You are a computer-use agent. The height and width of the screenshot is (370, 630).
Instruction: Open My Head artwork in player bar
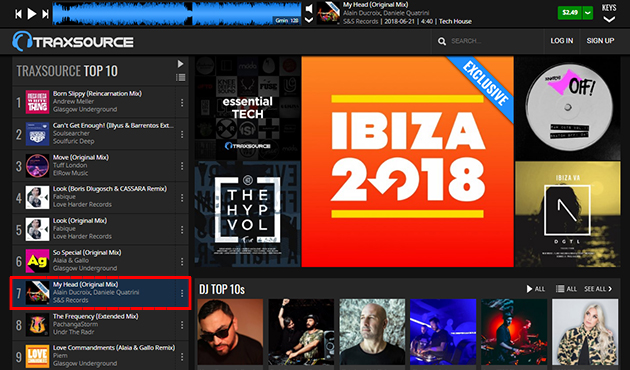click(x=328, y=13)
